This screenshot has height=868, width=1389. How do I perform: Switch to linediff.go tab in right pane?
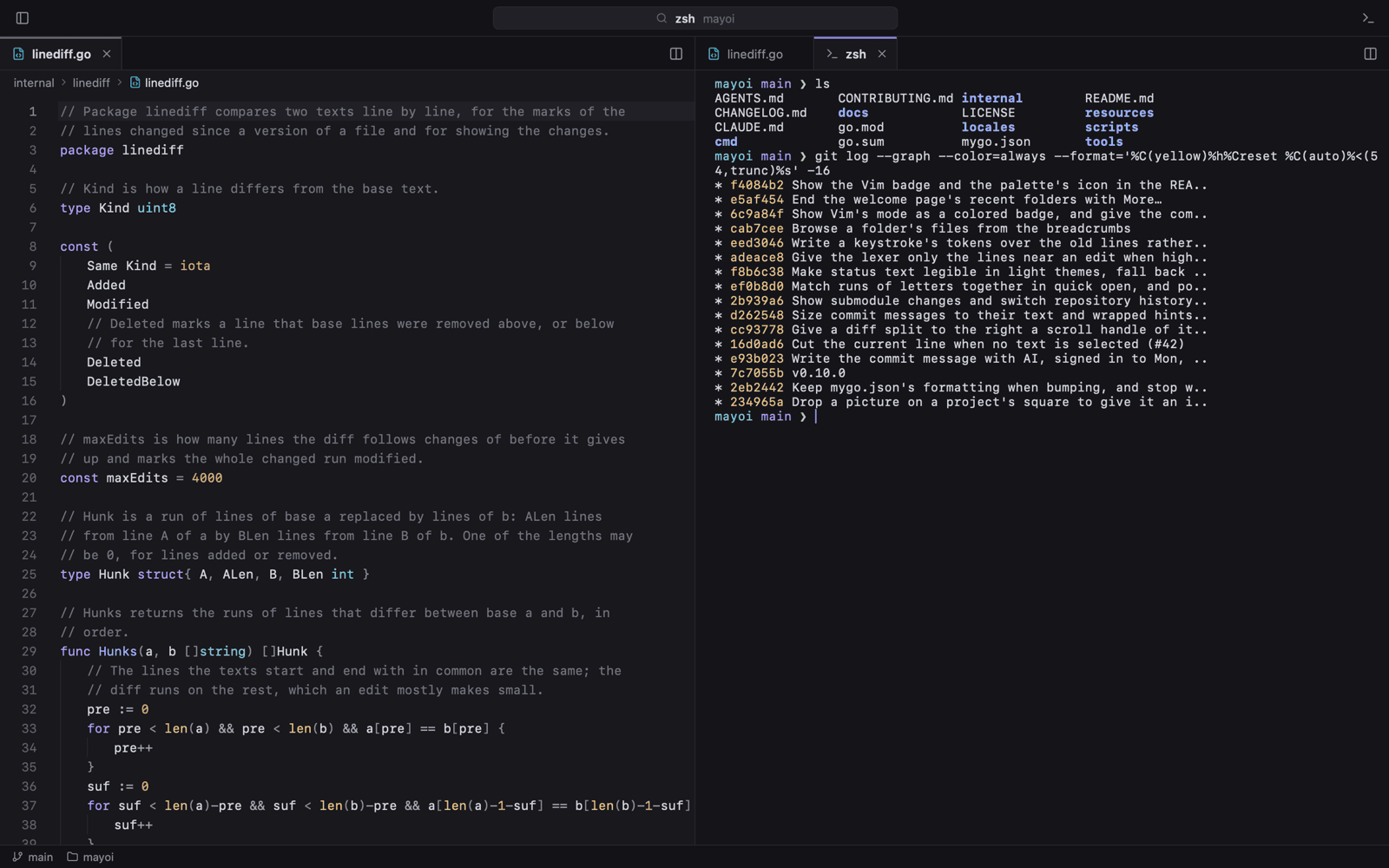(754, 54)
